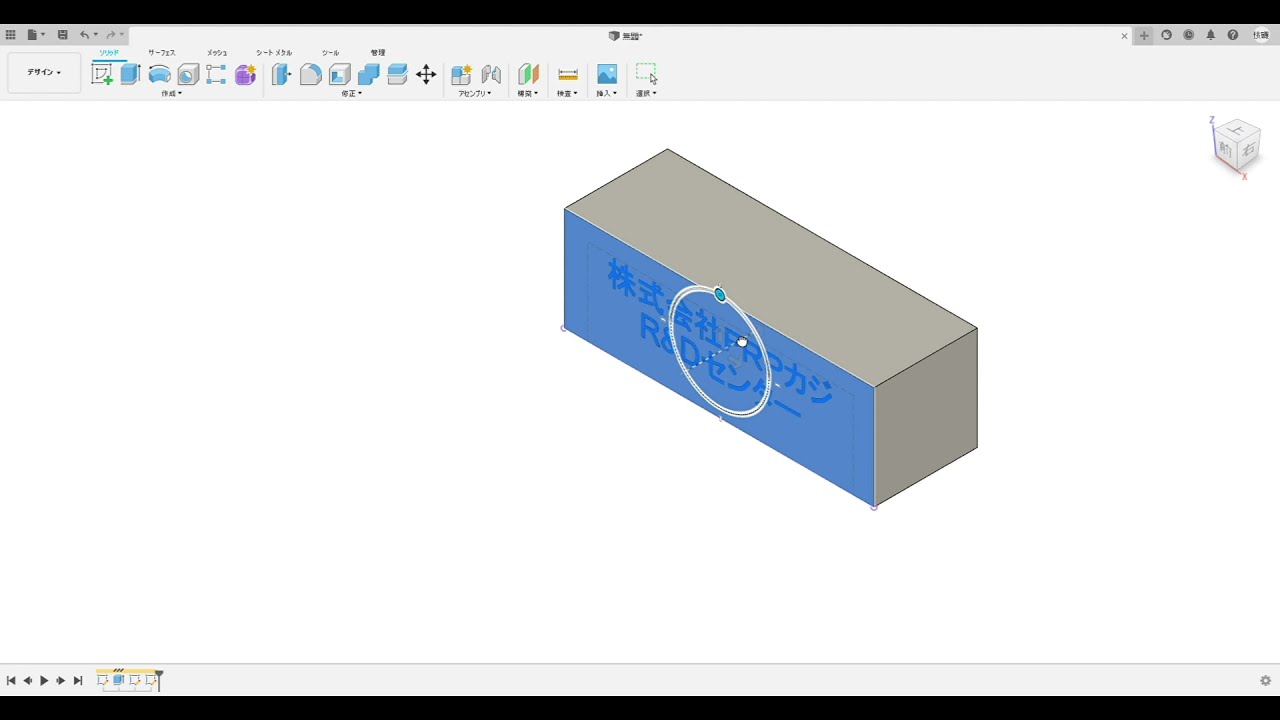Viewport: 1280px width, 720px height.
Task: Select the Create Sketch tool
Action: tap(102, 74)
